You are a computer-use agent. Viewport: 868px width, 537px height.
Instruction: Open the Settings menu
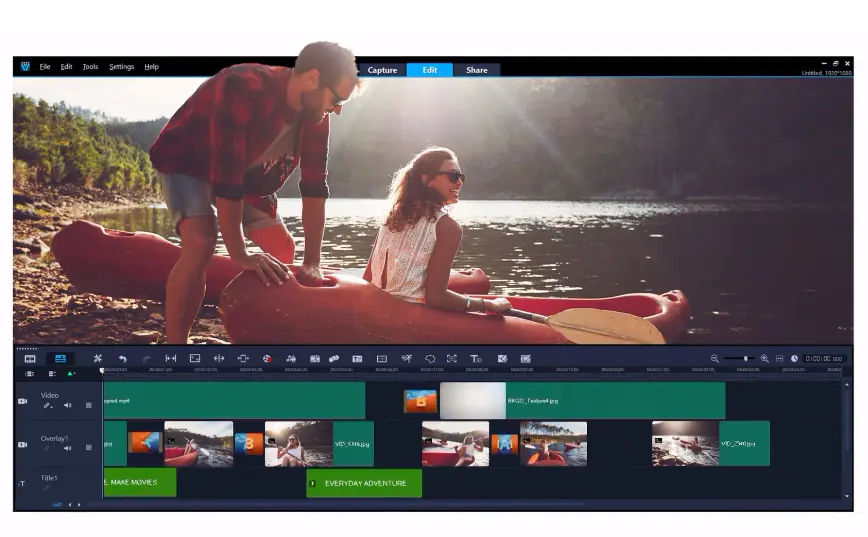pos(121,67)
